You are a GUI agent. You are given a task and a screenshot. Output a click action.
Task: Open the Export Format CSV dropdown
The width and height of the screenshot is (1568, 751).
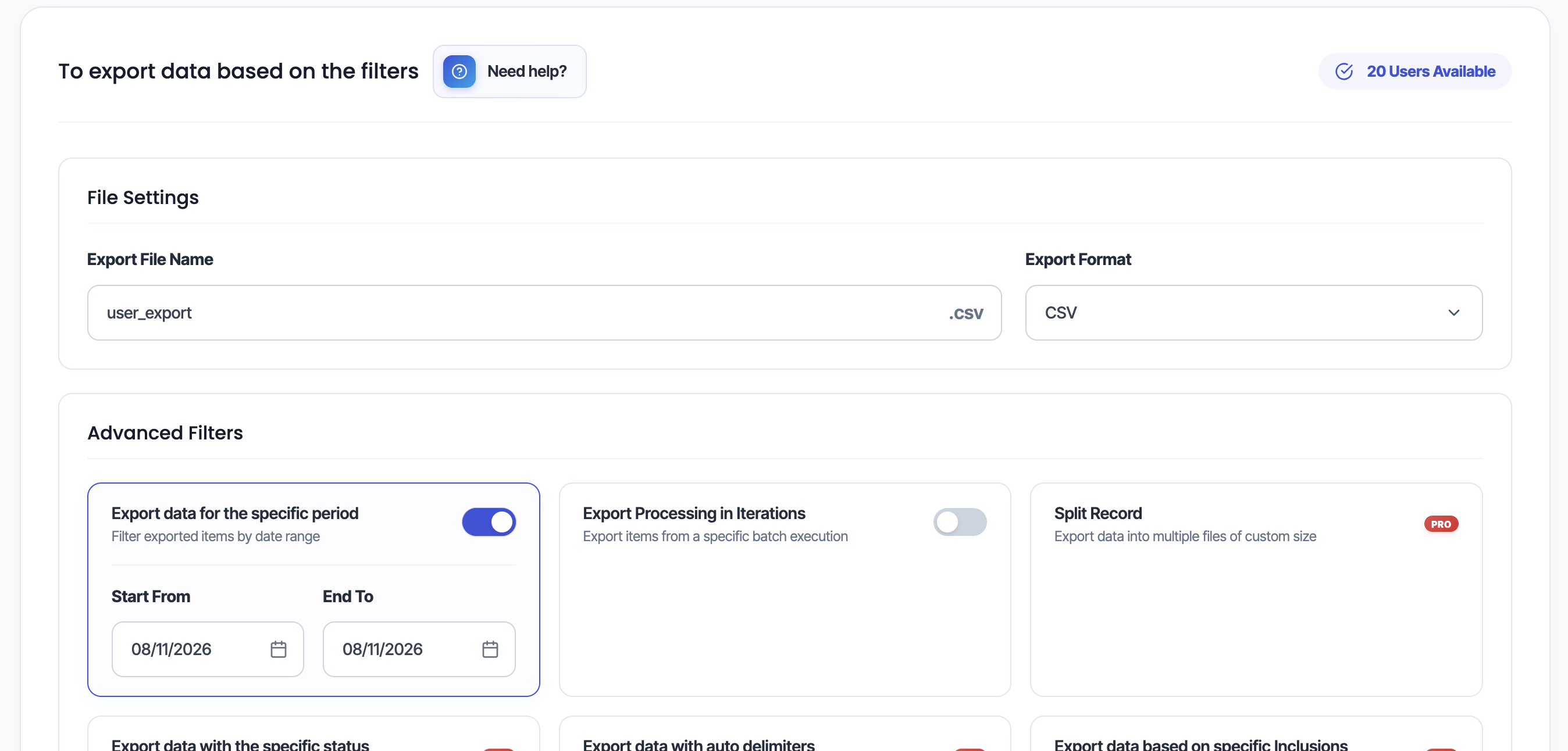pos(1253,313)
